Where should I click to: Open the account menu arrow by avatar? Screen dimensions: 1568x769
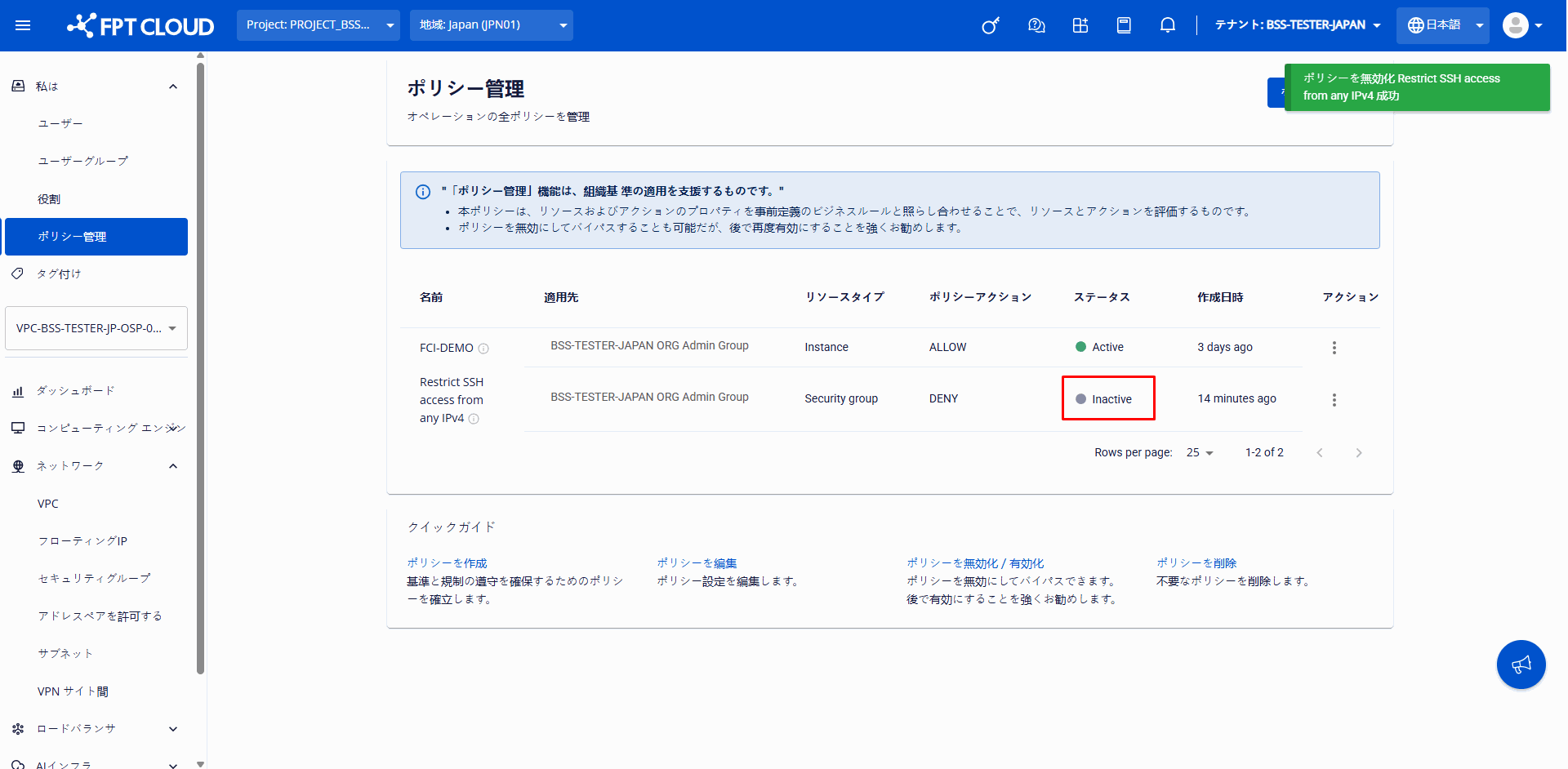click(x=1539, y=25)
